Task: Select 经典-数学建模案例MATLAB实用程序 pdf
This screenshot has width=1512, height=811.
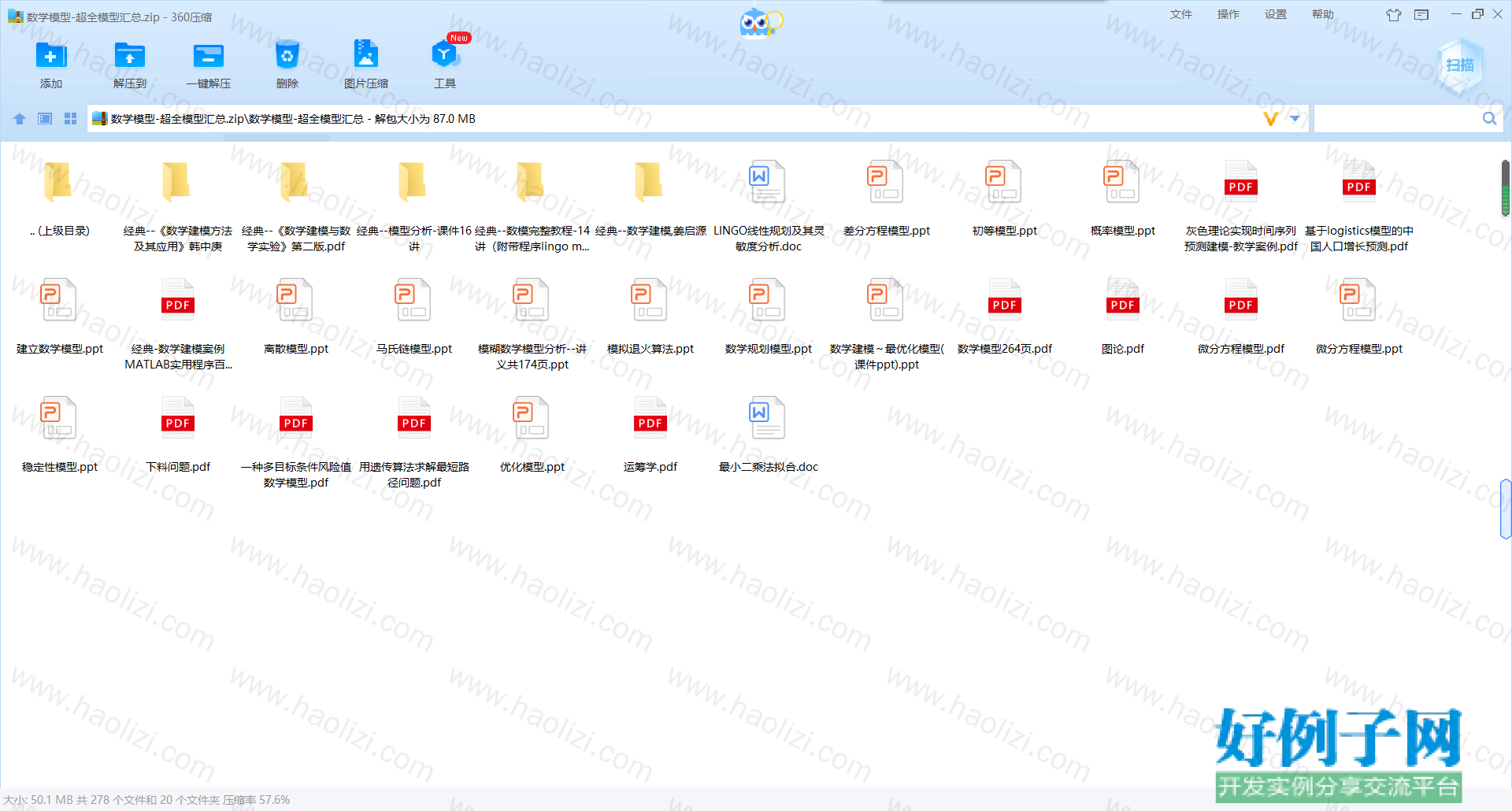Action: 178,324
